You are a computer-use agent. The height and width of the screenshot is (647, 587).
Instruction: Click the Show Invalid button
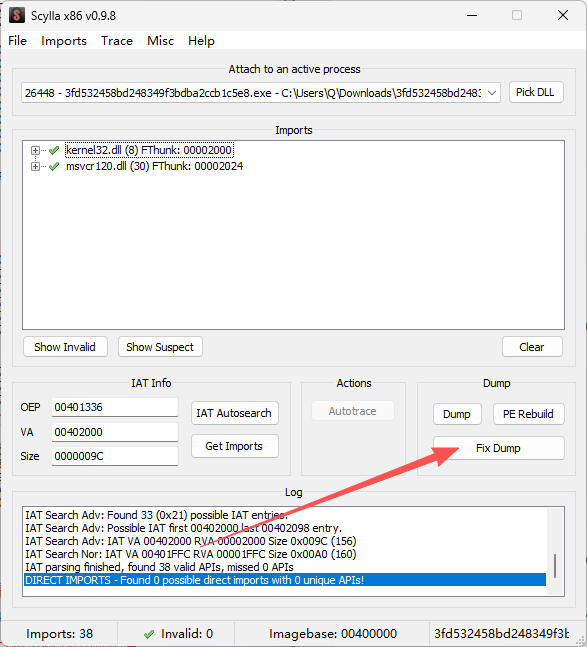(x=65, y=347)
